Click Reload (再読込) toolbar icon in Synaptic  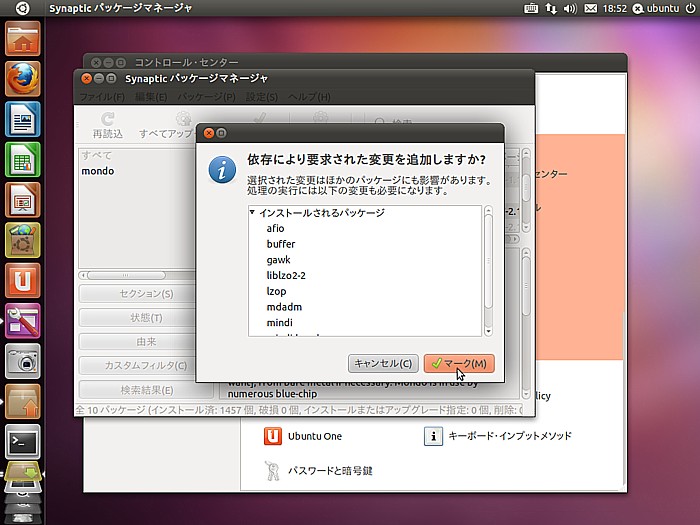[108, 125]
